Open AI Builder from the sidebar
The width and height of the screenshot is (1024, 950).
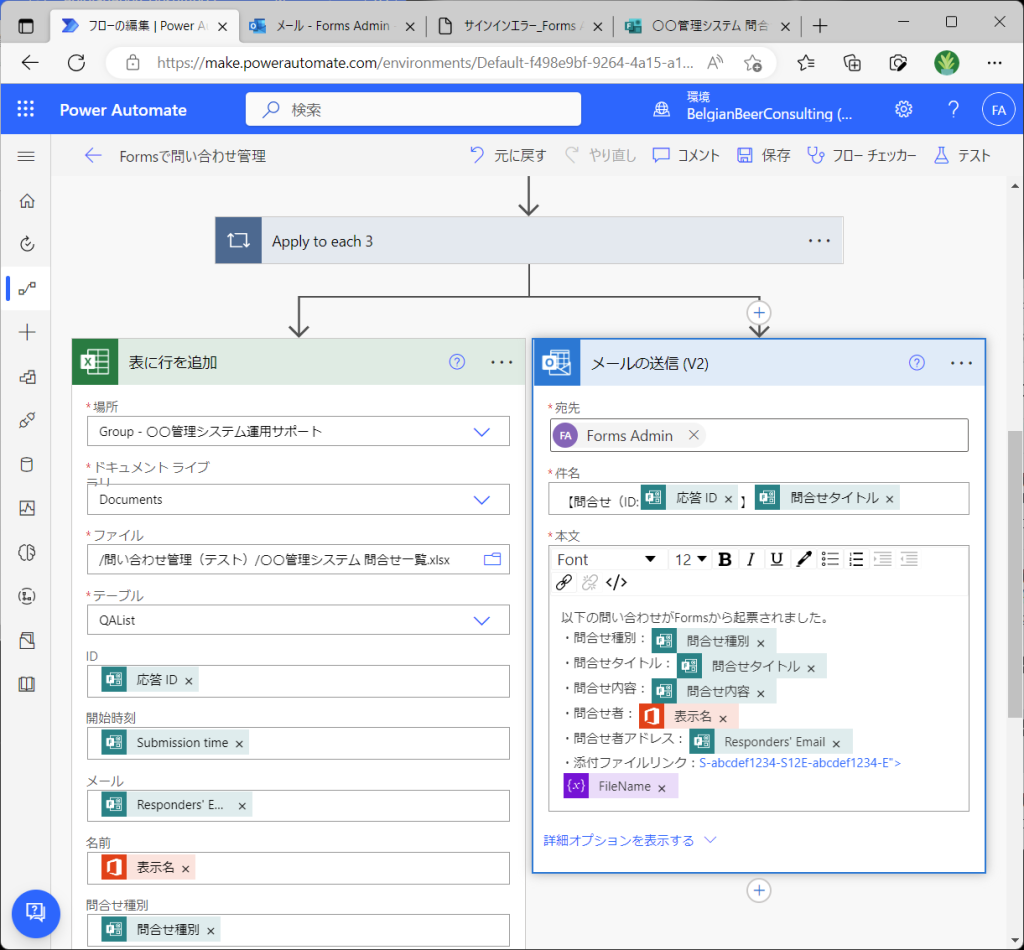(x=27, y=552)
